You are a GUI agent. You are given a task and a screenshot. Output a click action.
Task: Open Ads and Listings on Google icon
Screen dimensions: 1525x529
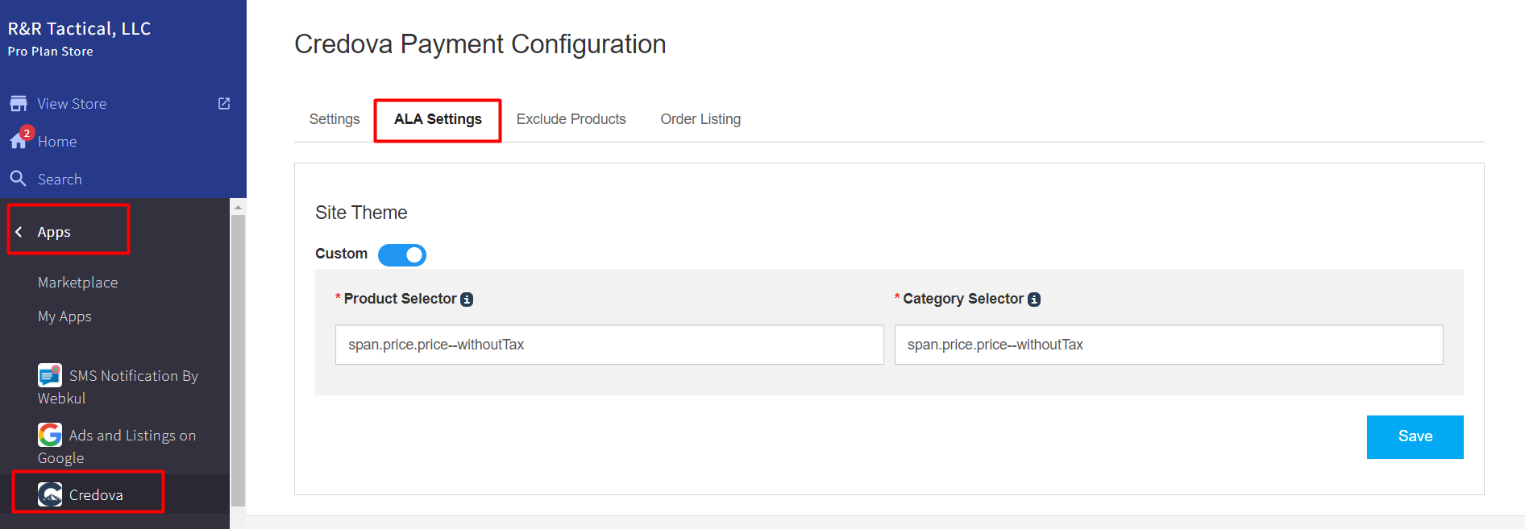click(50, 435)
